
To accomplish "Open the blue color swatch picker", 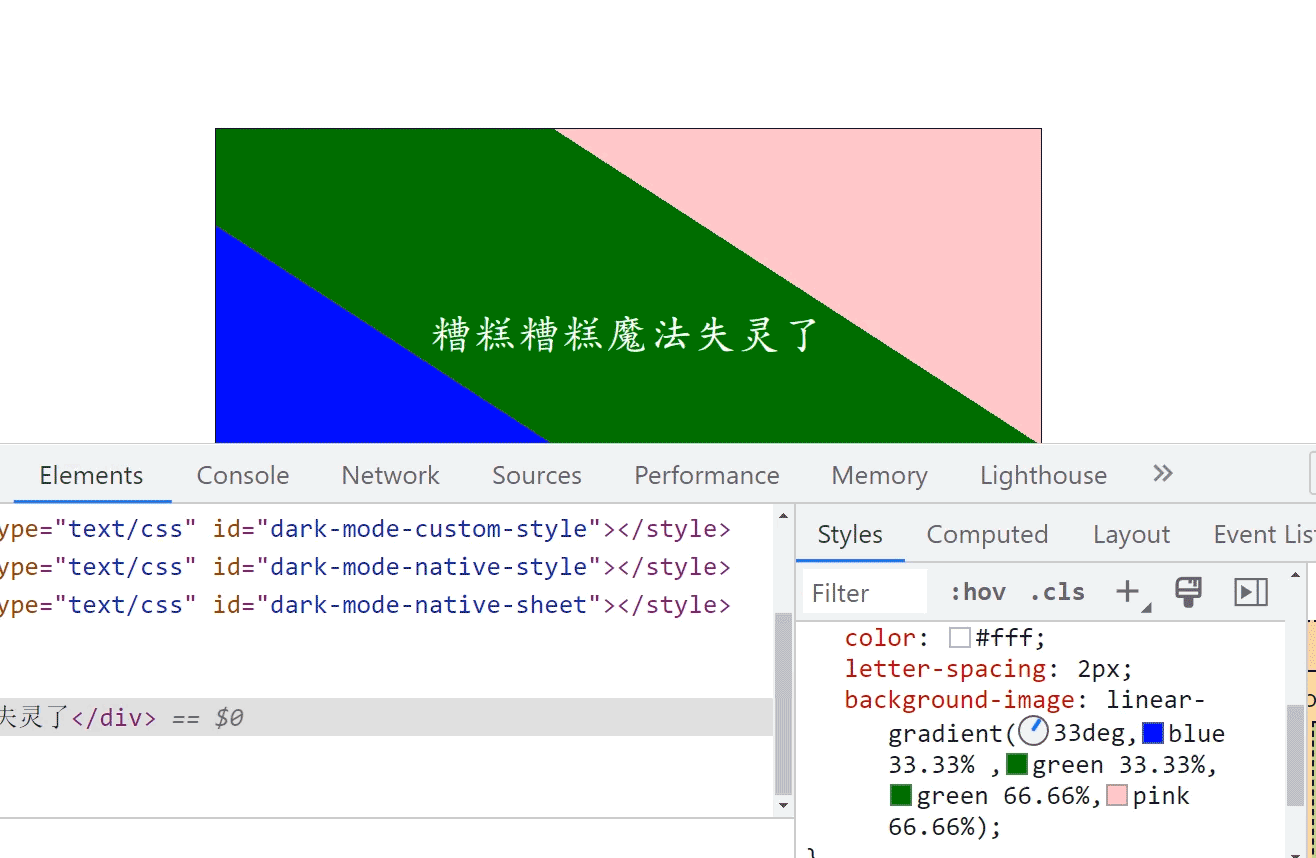I will 1153,734.
